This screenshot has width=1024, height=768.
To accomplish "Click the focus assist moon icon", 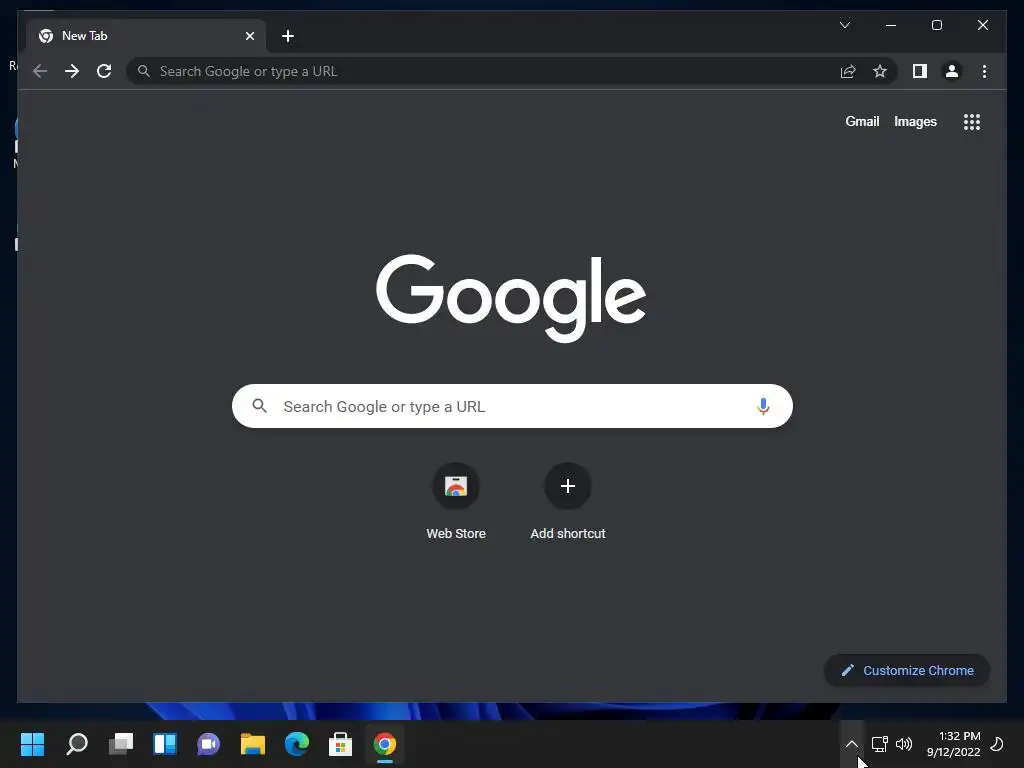I will click(997, 744).
